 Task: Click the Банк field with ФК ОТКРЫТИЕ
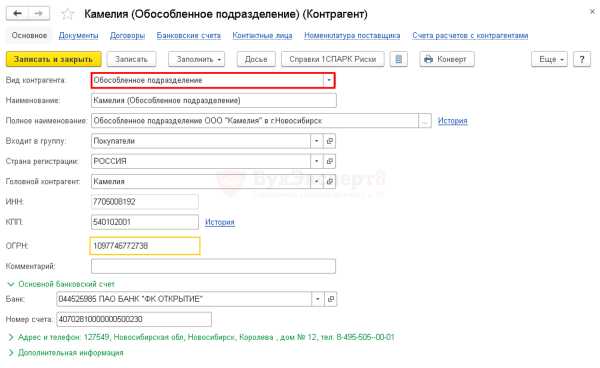pyautogui.click(x=184, y=299)
